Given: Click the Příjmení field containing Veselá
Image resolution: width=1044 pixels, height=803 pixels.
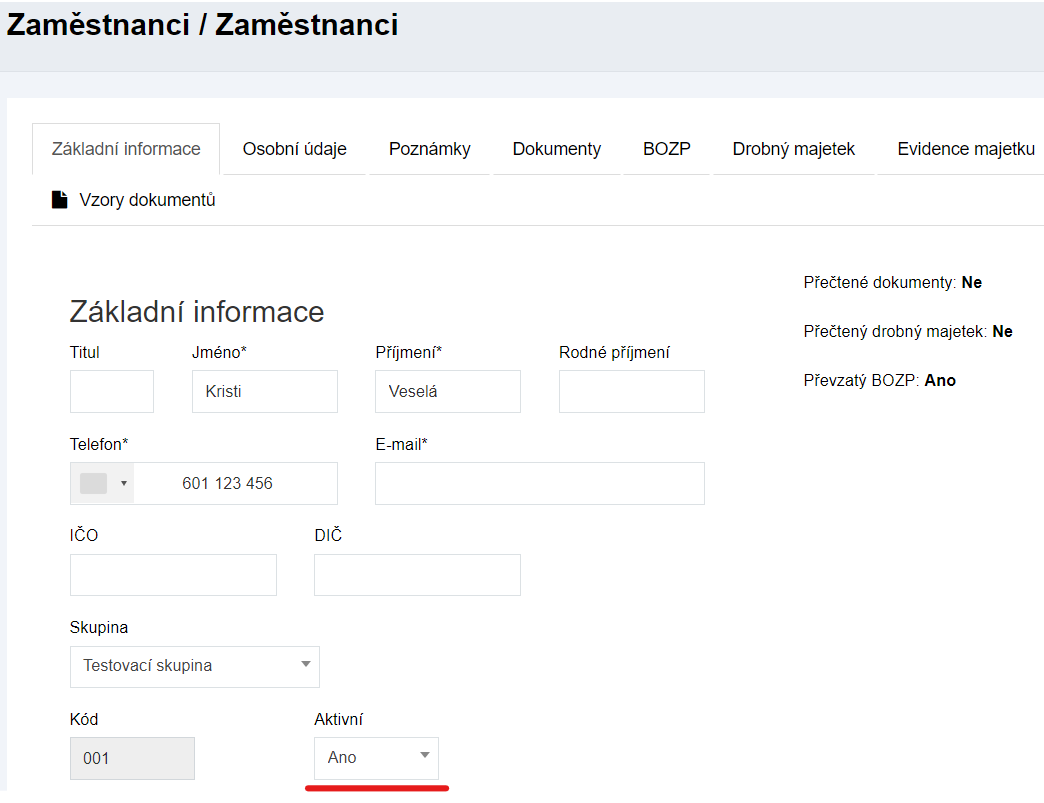Looking at the screenshot, I should point(448,391).
